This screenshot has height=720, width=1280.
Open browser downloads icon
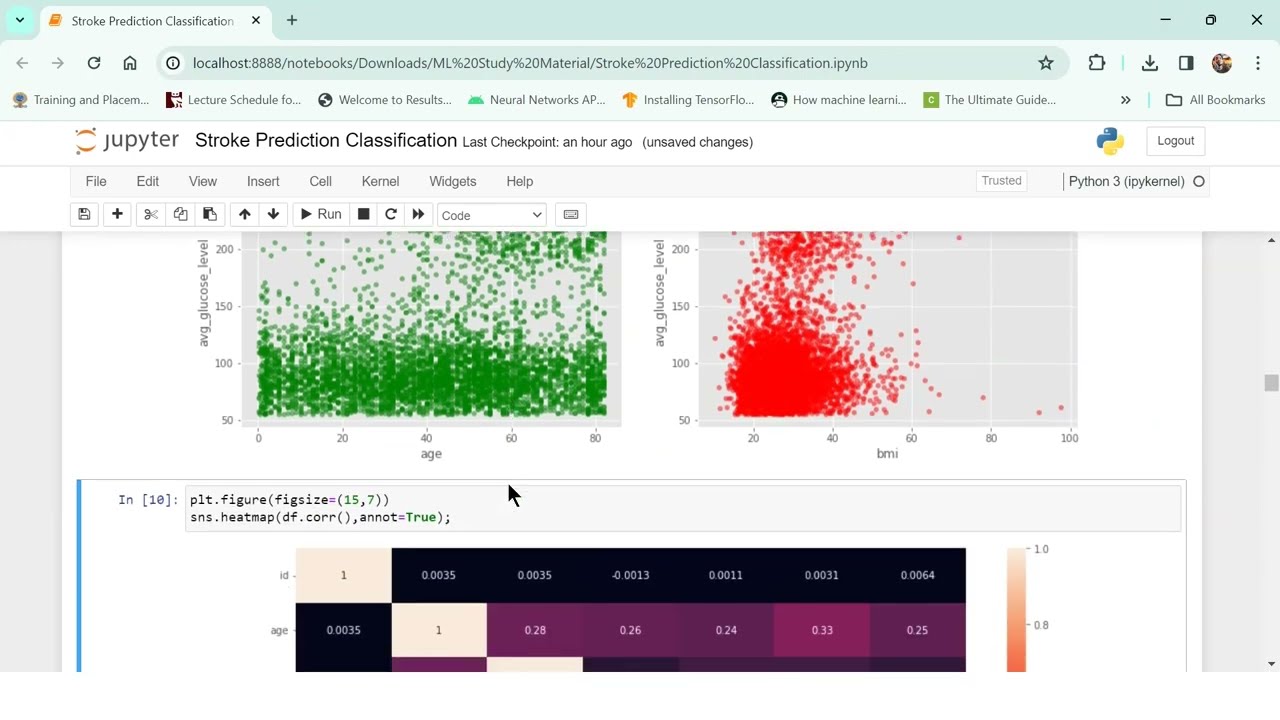1150,63
